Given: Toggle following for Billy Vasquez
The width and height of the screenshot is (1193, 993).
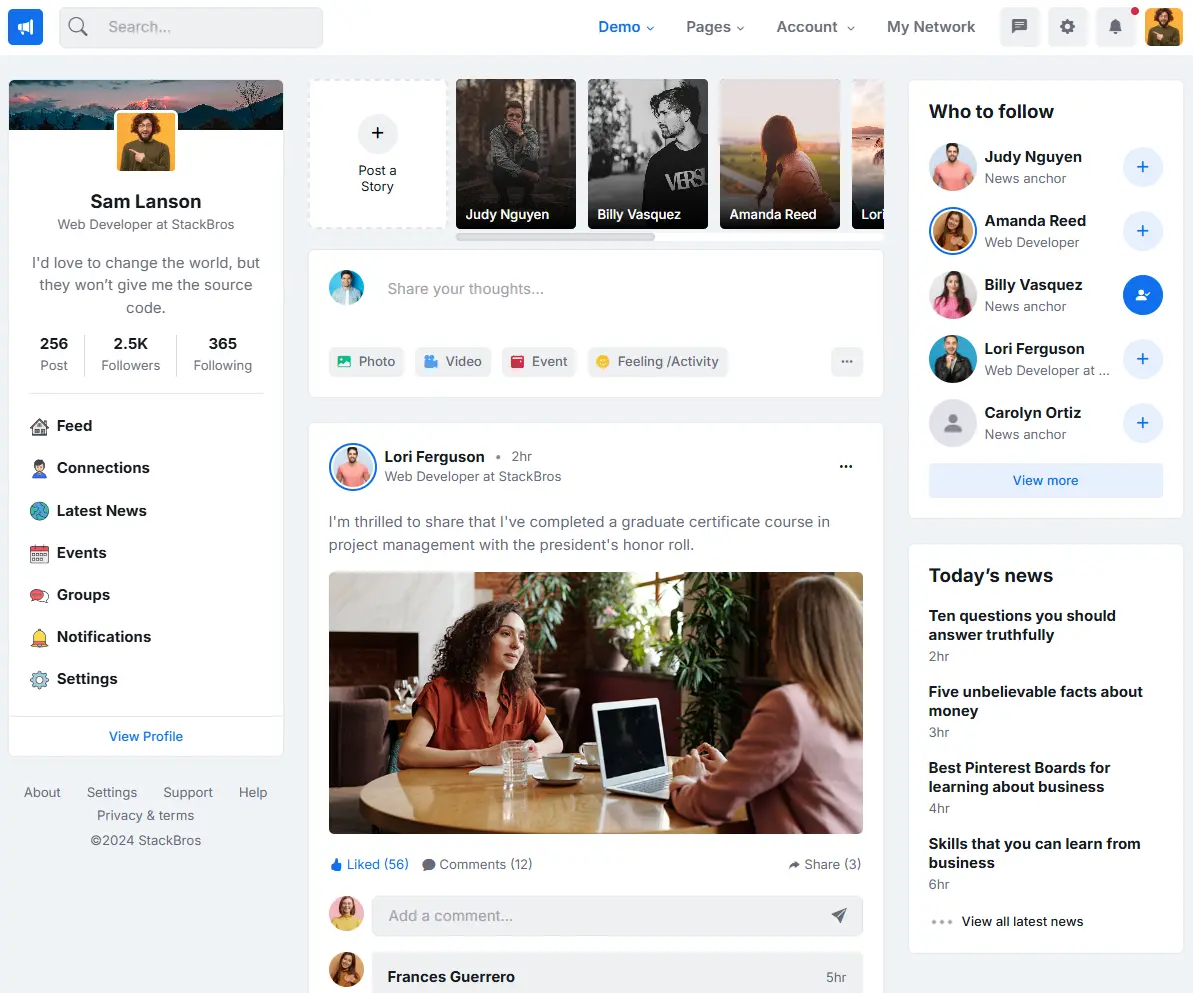Looking at the screenshot, I should click(1142, 294).
